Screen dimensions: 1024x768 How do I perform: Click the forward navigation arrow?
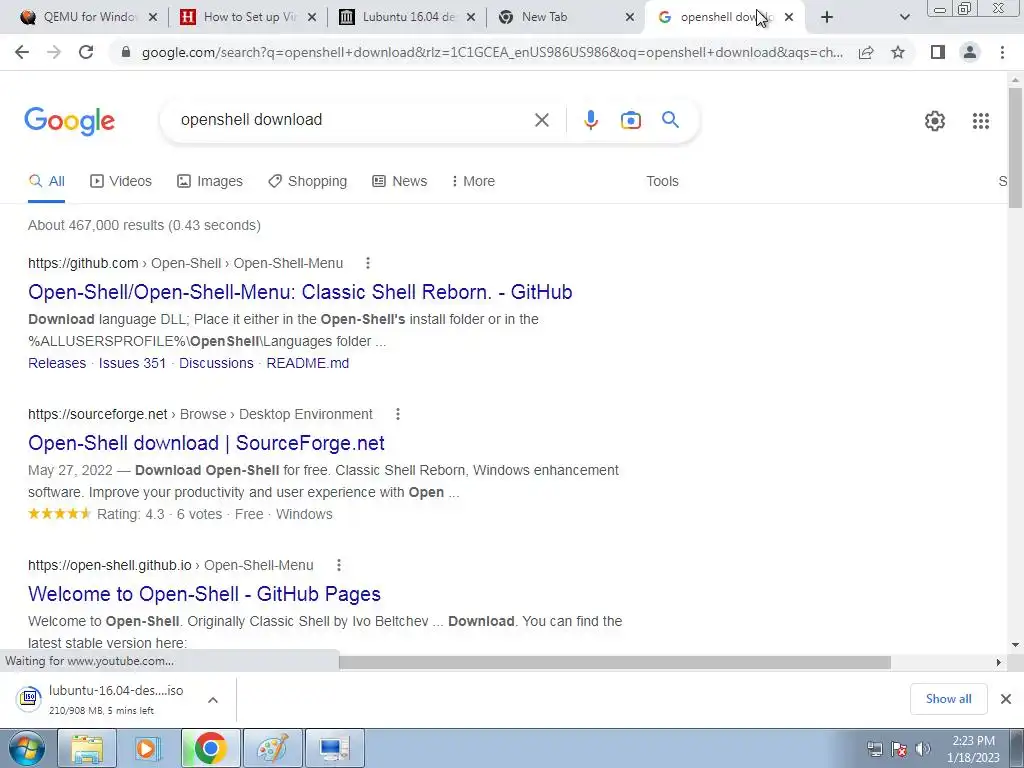click(x=54, y=52)
